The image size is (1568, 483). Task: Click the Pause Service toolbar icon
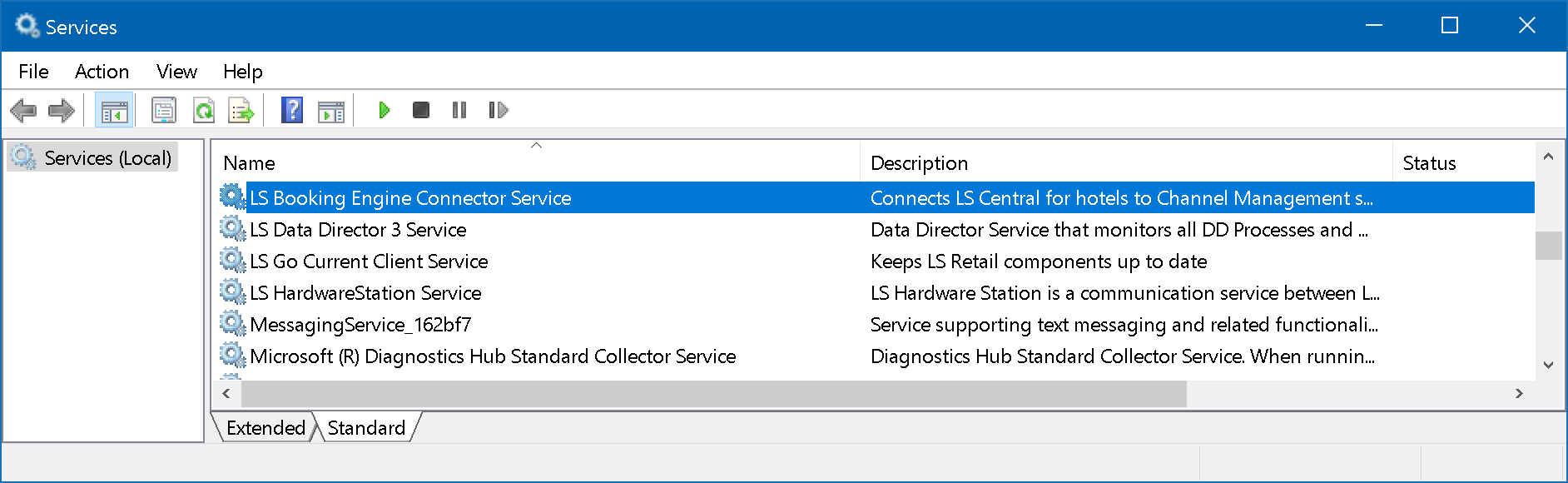coord(459,110)
